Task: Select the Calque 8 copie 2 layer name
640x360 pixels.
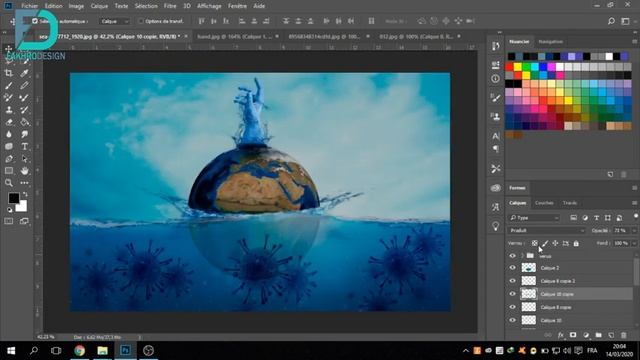Action: tap(558, 281)
